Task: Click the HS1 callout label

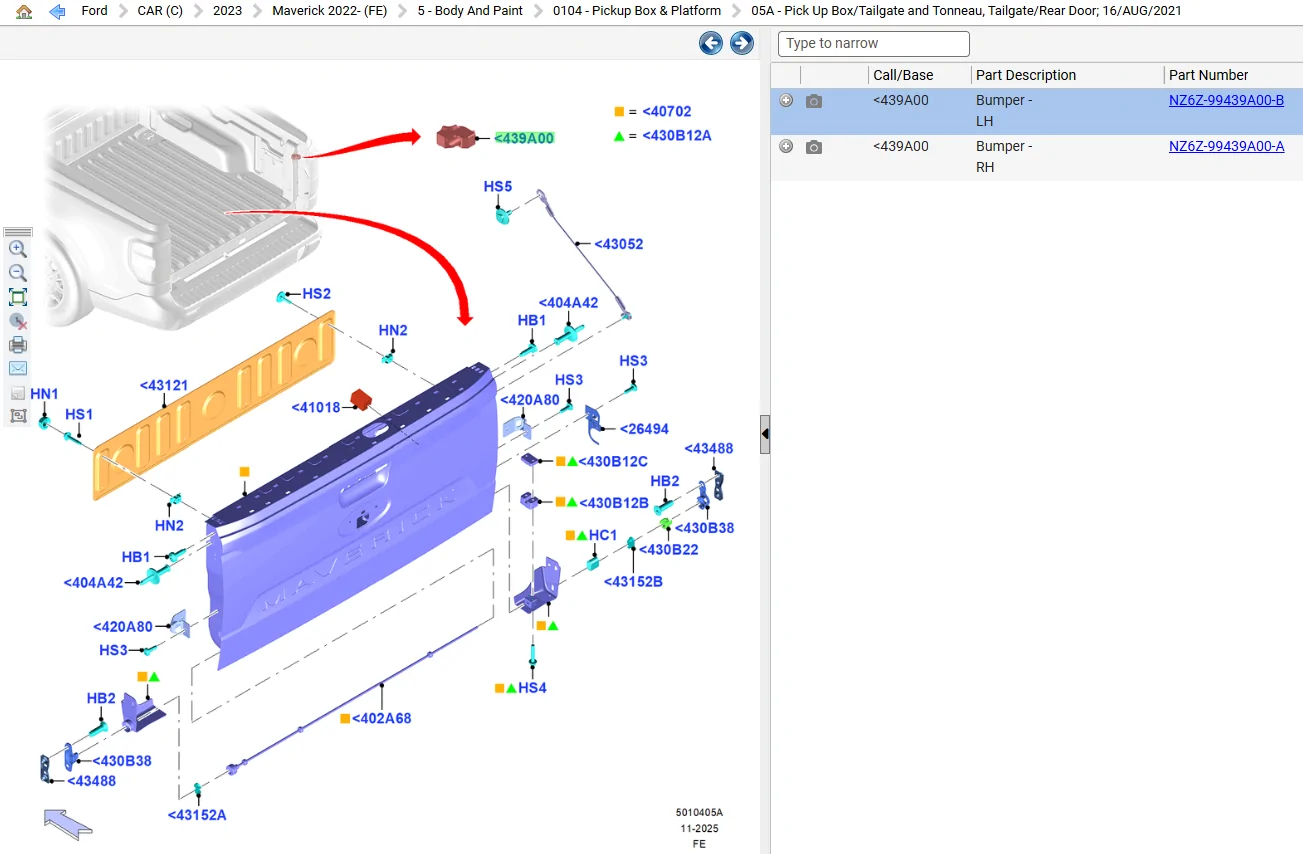Action: [x=79, y=414]
